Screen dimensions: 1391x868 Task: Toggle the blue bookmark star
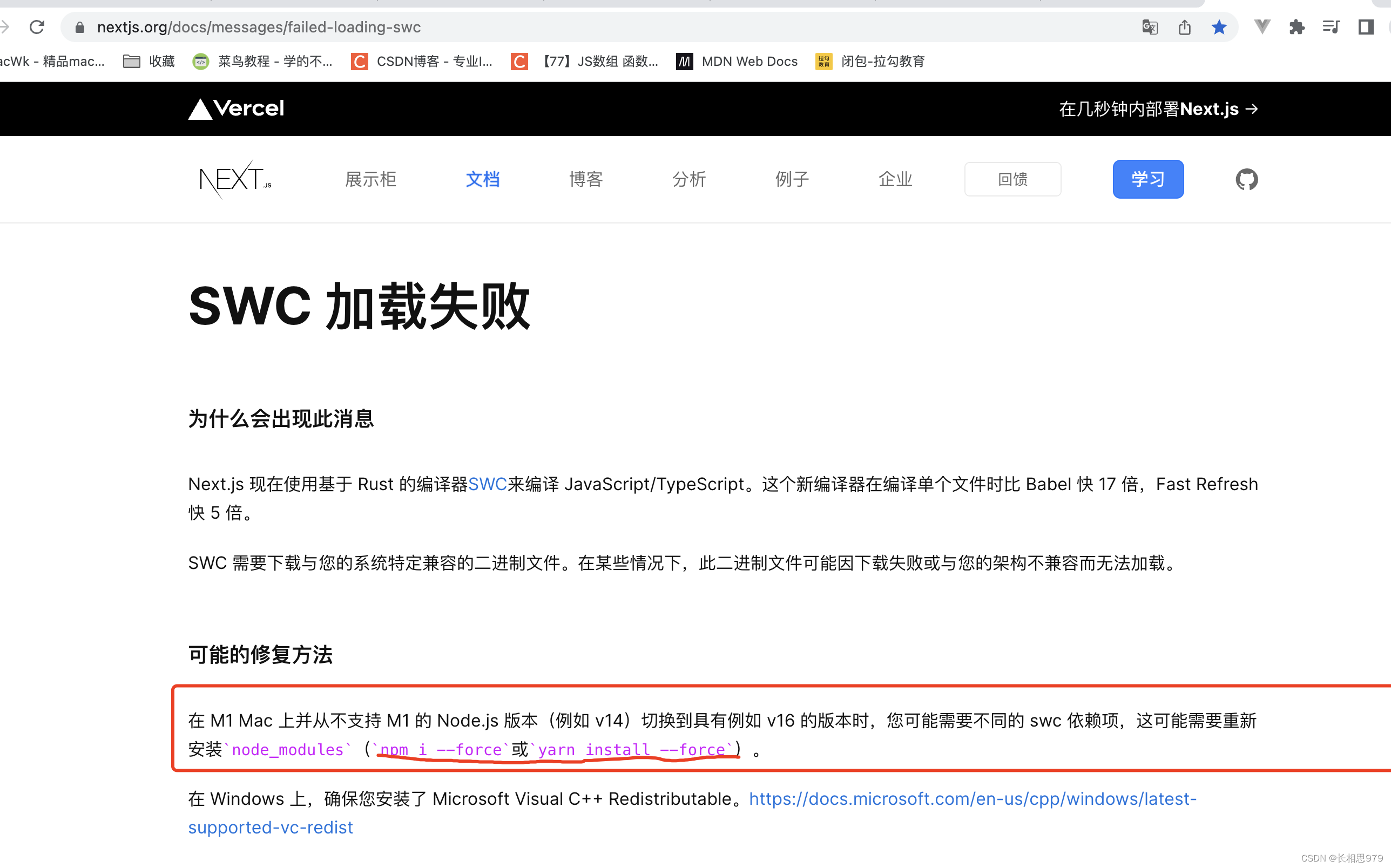point(1219,27)
